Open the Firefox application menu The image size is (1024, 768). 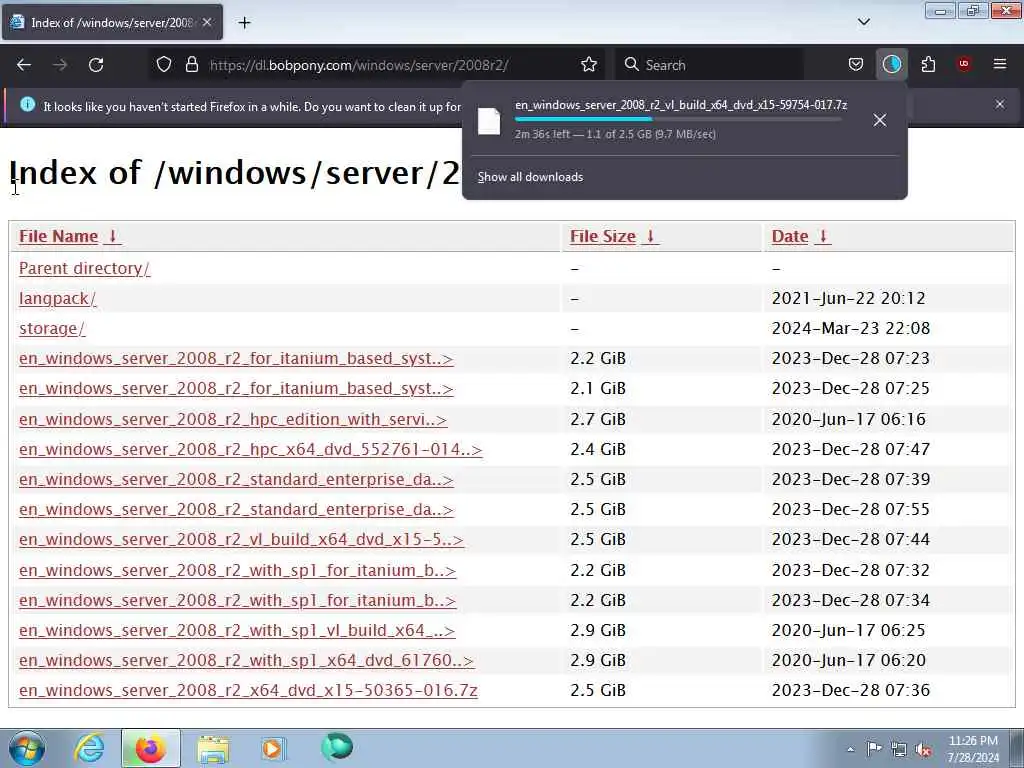click(1000, 64)
